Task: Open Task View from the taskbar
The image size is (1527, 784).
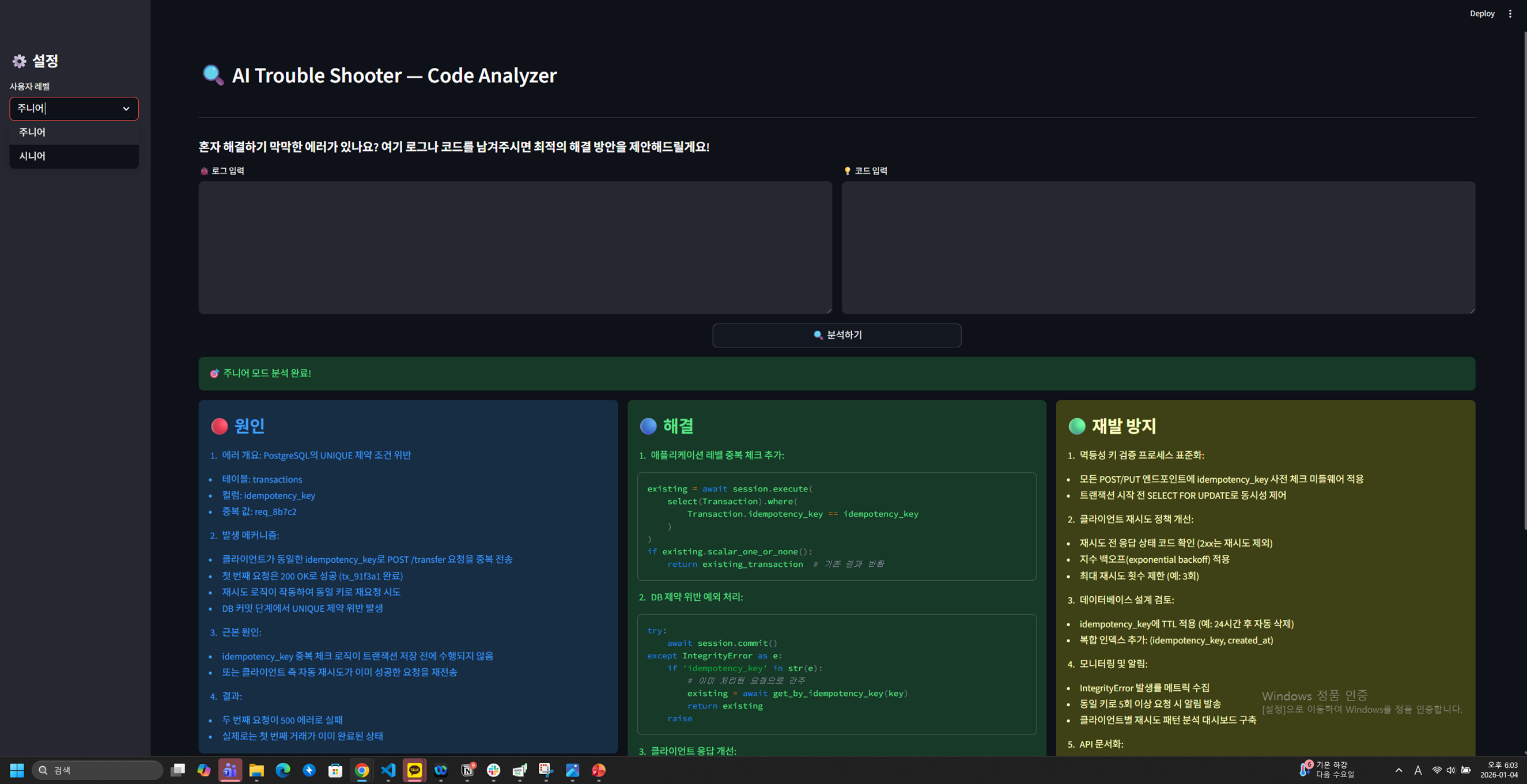Action: click(178, 770)
